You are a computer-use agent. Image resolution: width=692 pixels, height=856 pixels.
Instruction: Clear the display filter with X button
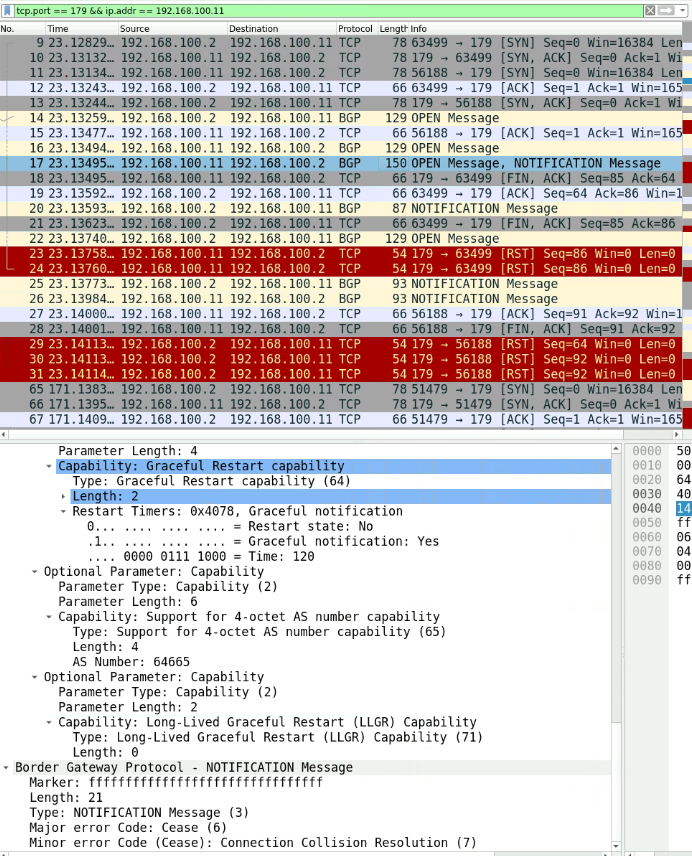coord(650,10)
